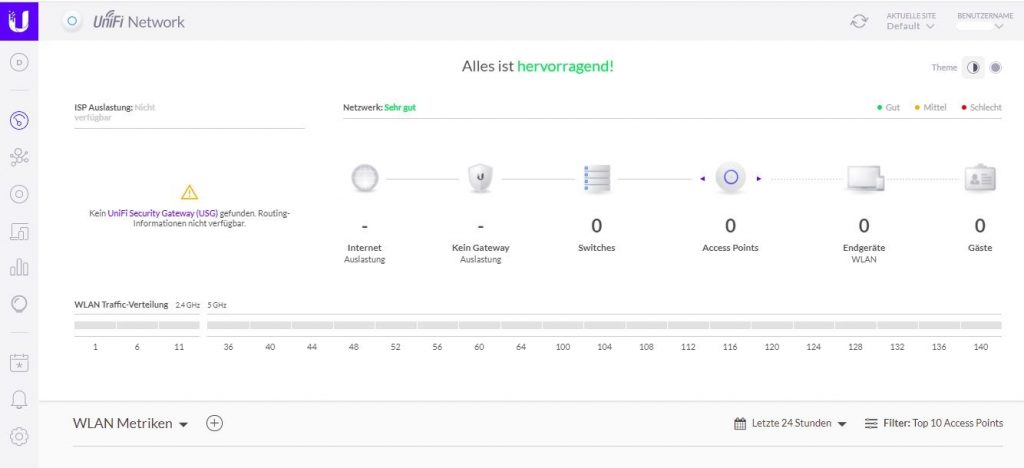Click the Gäste label

click(x=980, y=248)
